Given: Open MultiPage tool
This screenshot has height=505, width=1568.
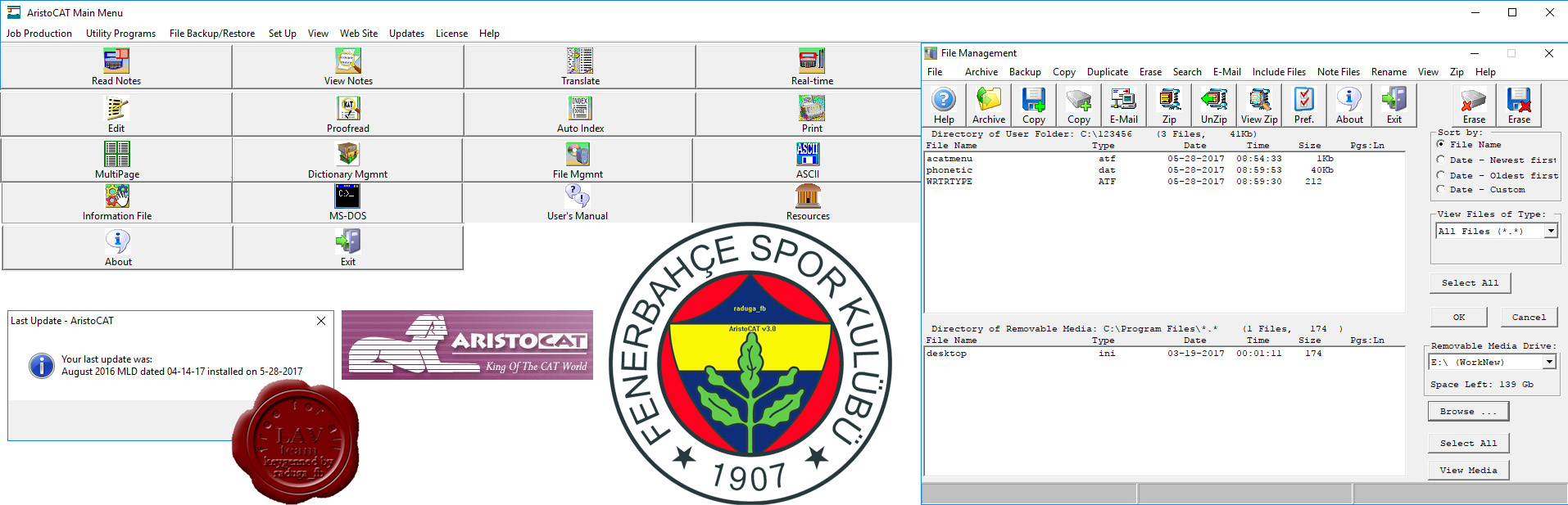Looking at the screenshot, I should point(116,160).
